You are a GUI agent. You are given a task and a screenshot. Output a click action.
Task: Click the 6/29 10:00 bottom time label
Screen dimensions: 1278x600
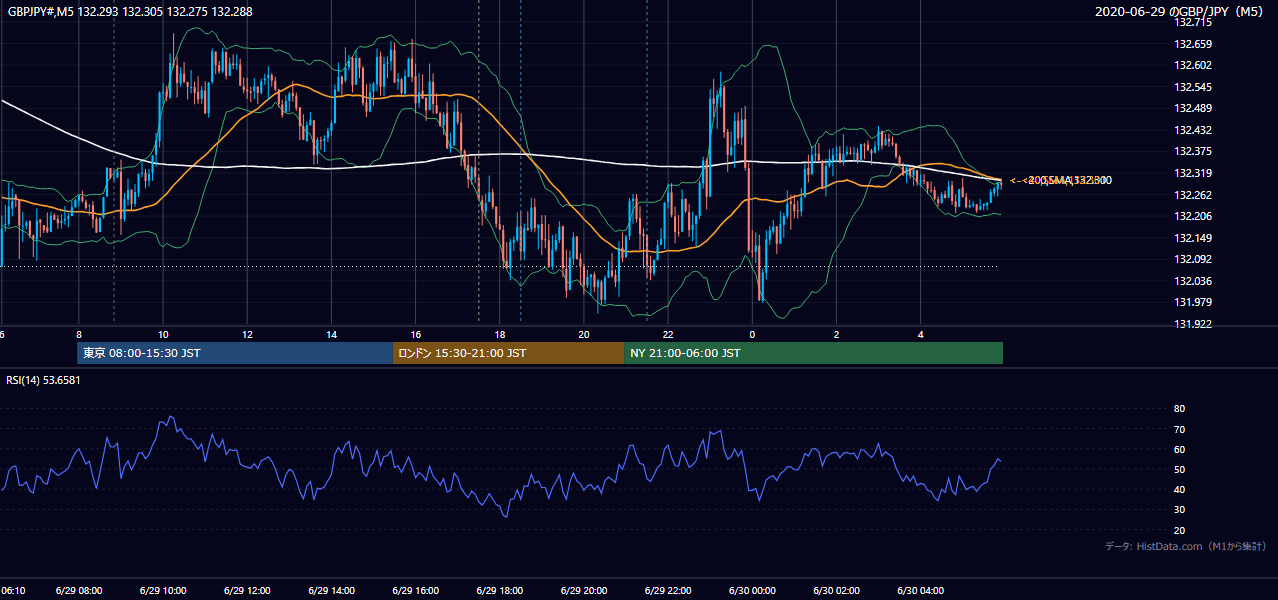[x=162, y=591]
